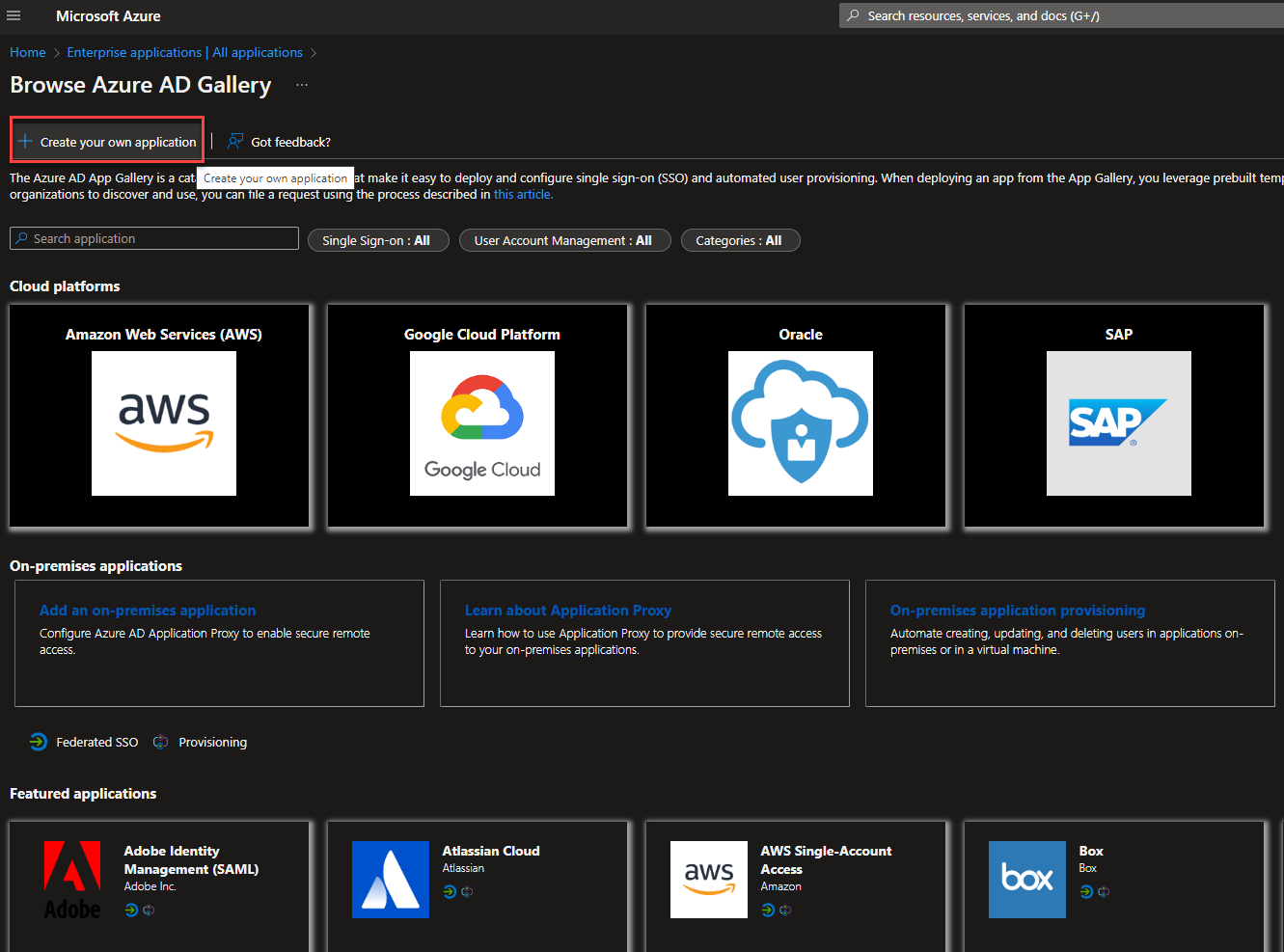Click the Cloud platforms section heading
Screen dimensions: 1284x952
(x=65, y=286)
